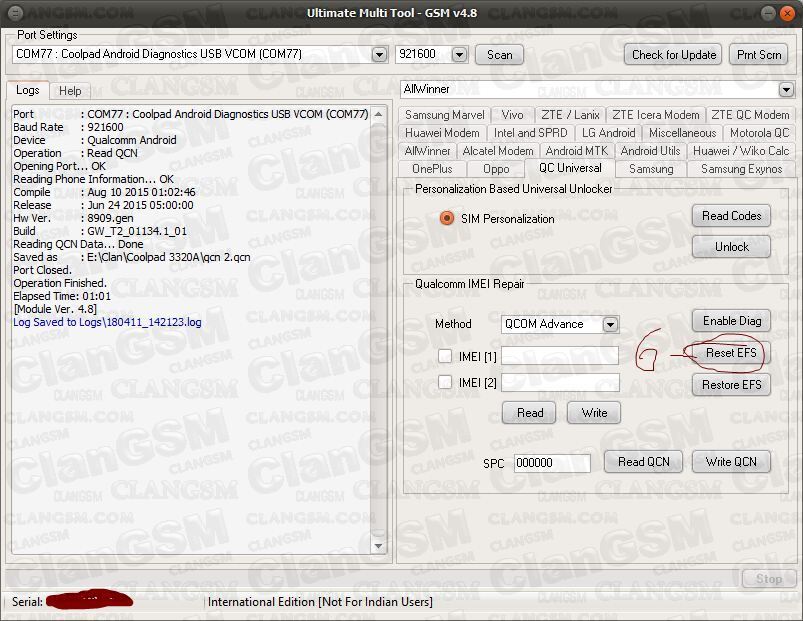
Task: Click the Stop button
Action: pos(769,579)
